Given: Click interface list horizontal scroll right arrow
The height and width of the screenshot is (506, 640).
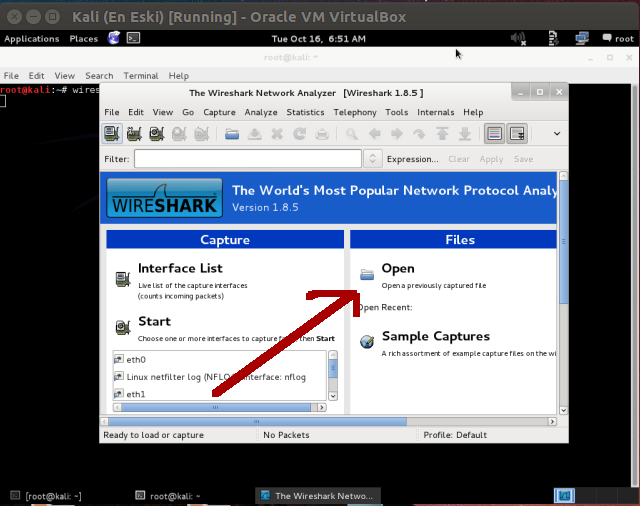Looking at the screenshot, I should pyautogui.click(x=322, y=407).
